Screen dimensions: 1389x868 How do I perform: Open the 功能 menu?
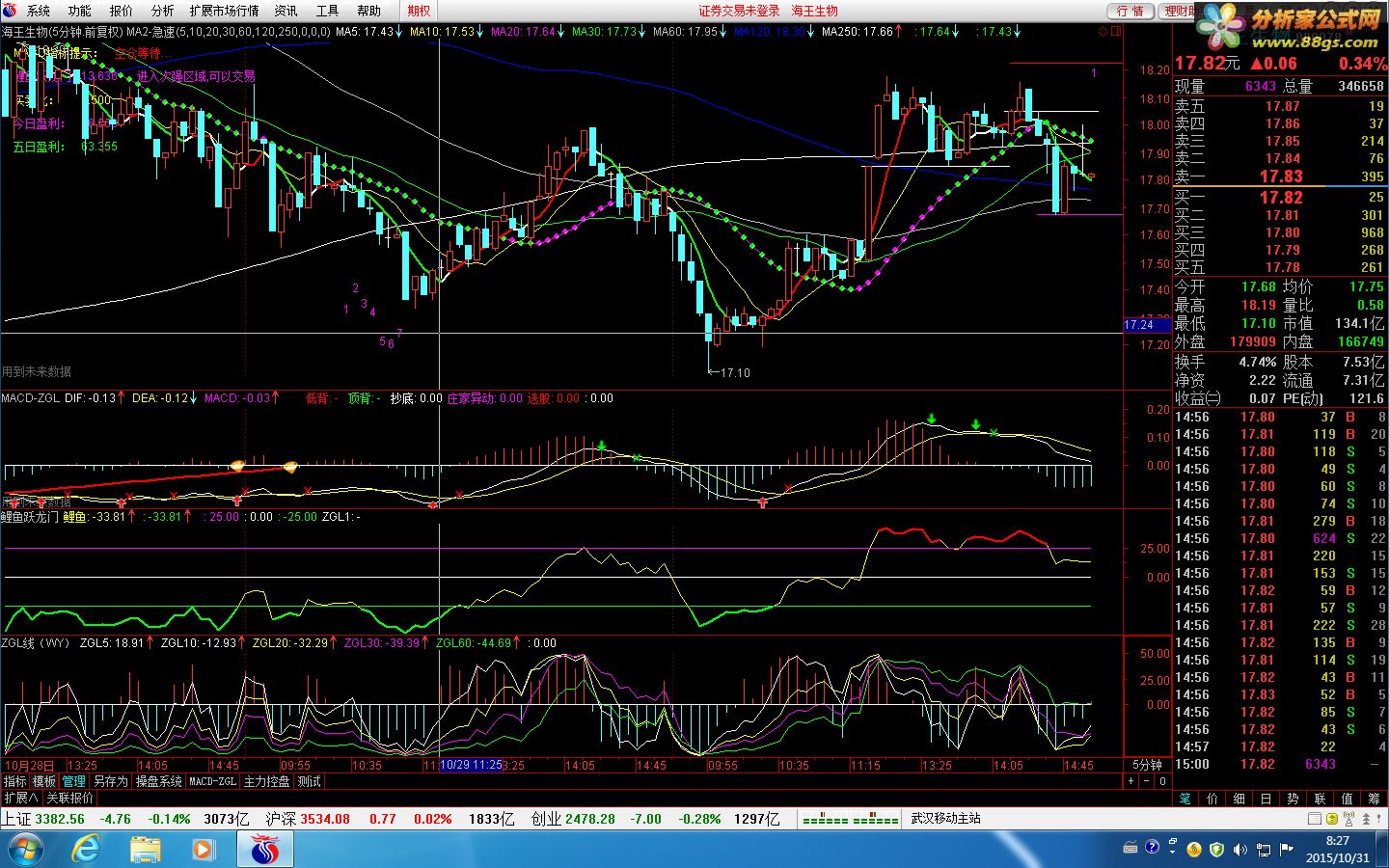click(x=80, y=11)
